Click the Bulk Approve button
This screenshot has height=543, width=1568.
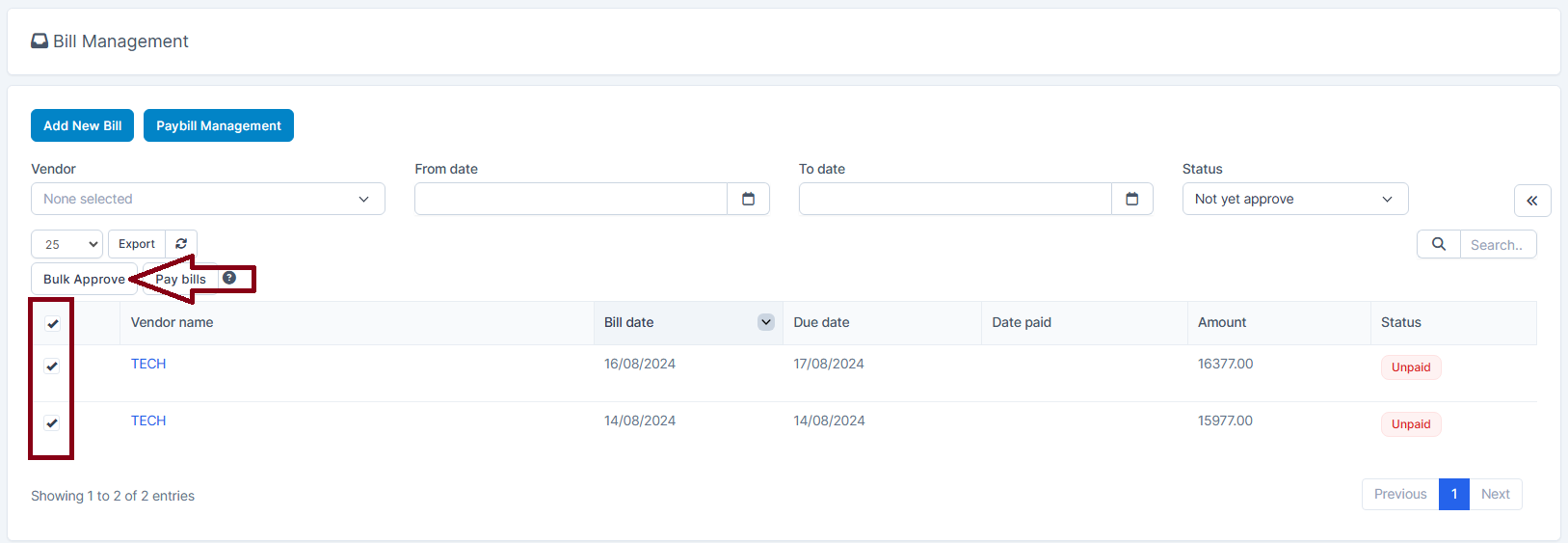(84, 279)
